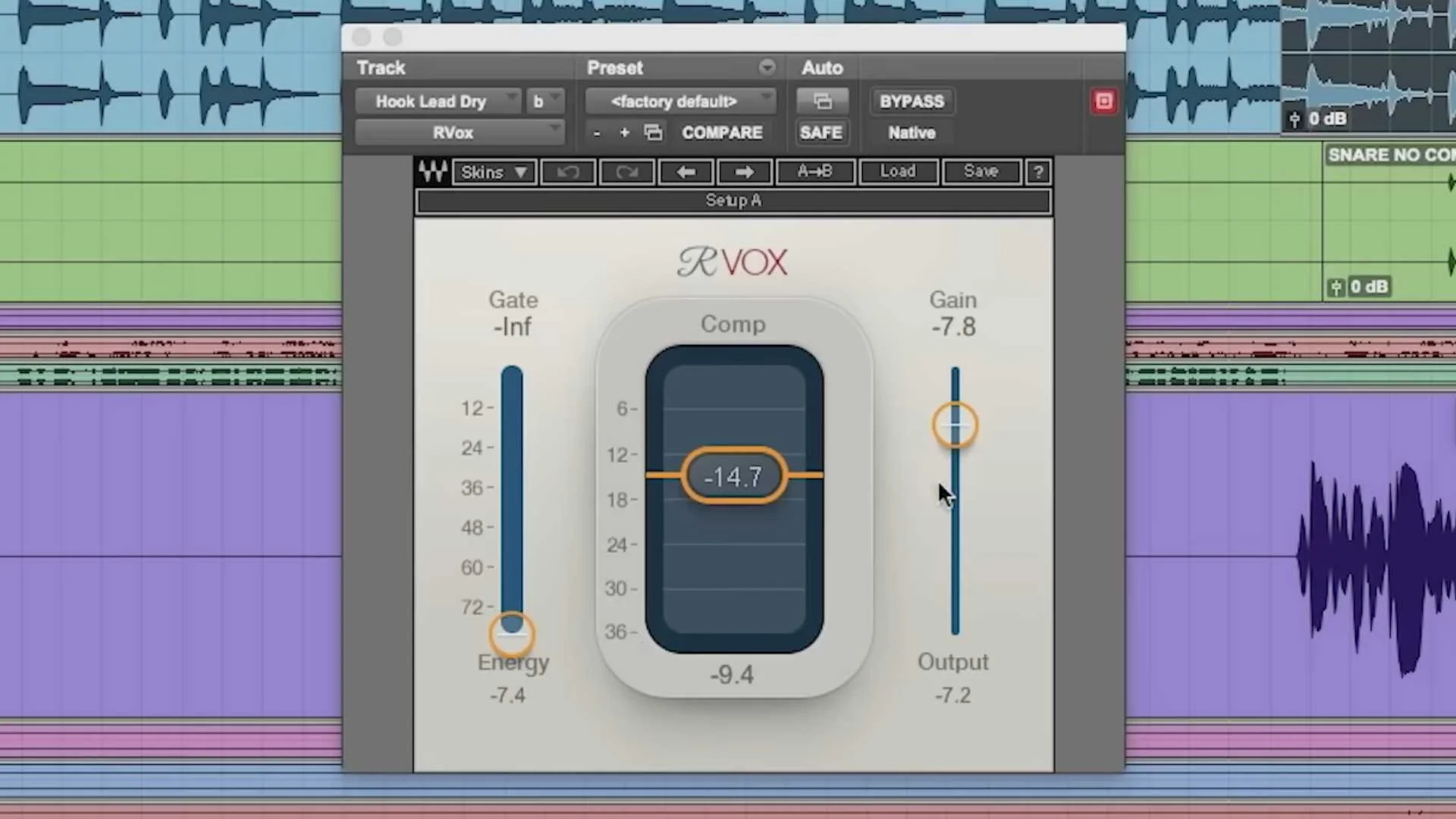1456x819 pixels.
Task: Save the current RVox settings
Action: [980, 171]
